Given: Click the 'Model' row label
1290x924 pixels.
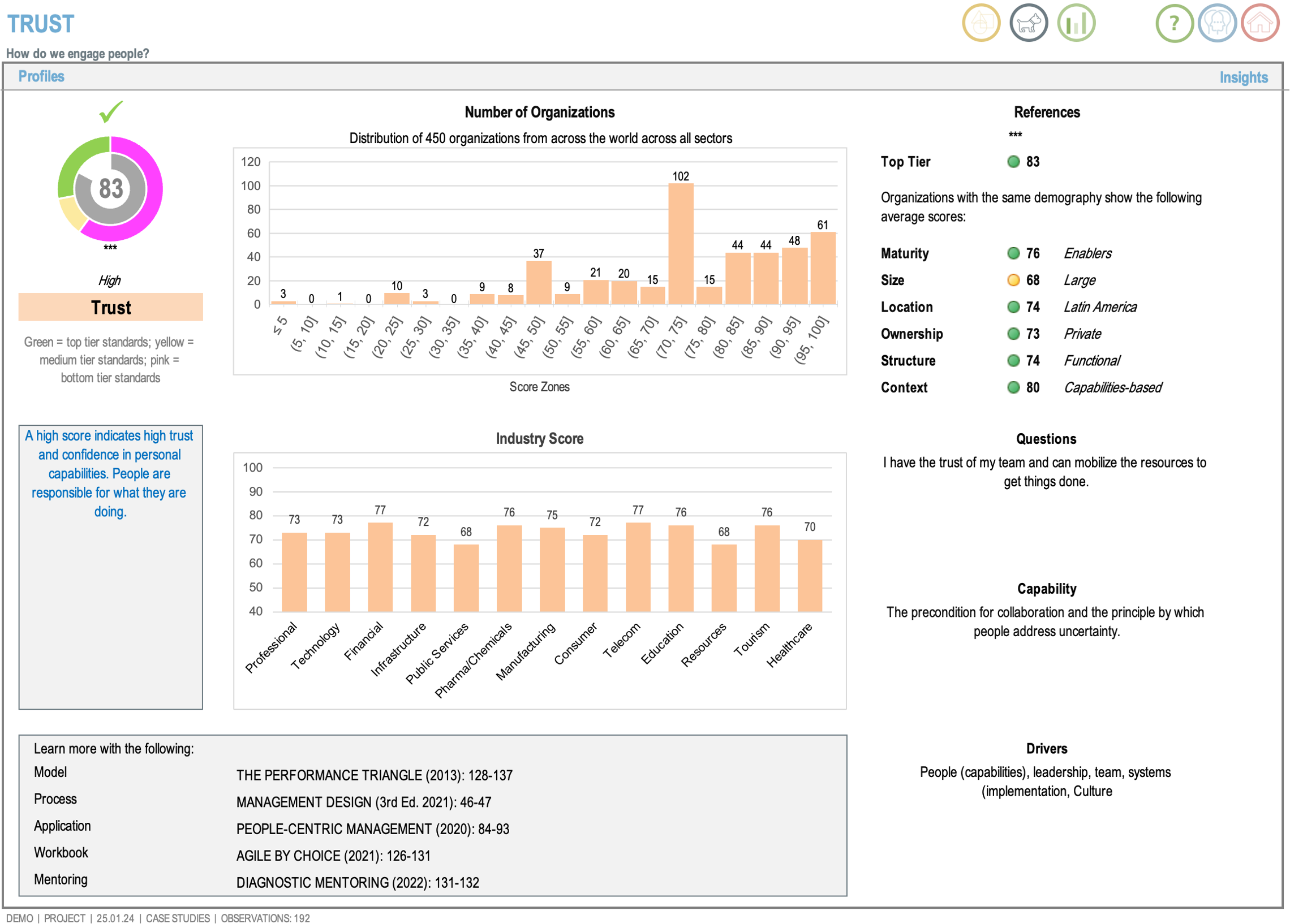Looking at the screenshot, I should (50, 772).
